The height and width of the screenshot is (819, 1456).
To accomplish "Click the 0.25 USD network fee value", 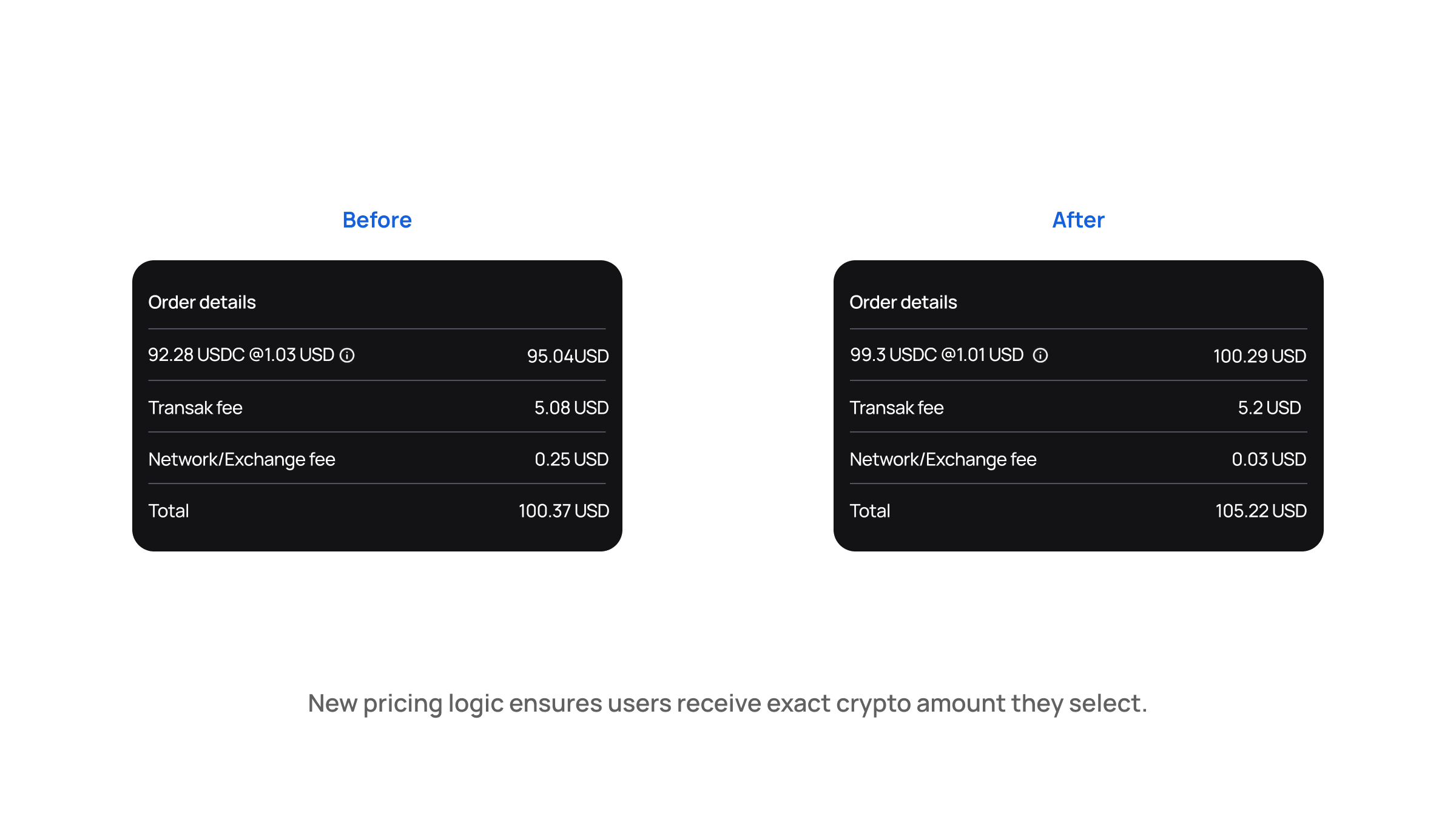I will pyautogui.click(x=571, y=459).
